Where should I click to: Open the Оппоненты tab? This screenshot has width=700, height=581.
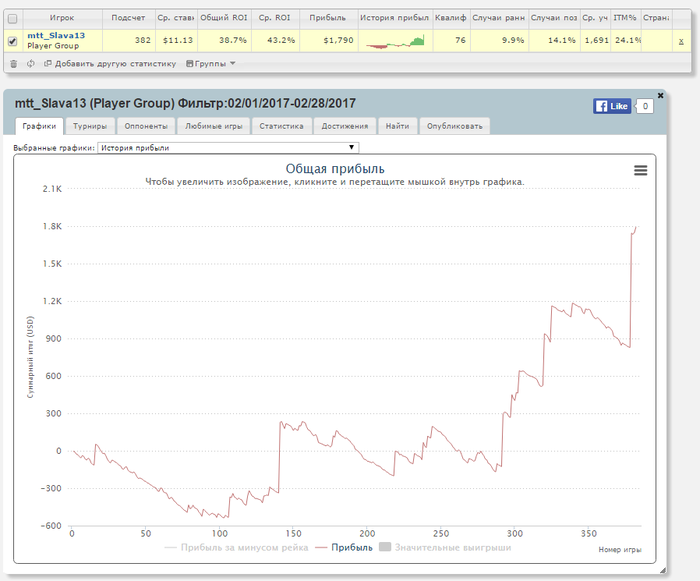click(x=146, y=126)
